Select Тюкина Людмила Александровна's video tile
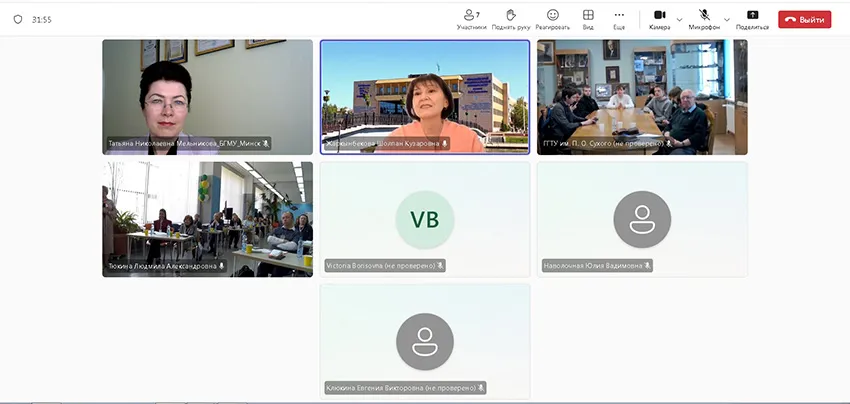This screenshot has width=850, height=404. 207,219
